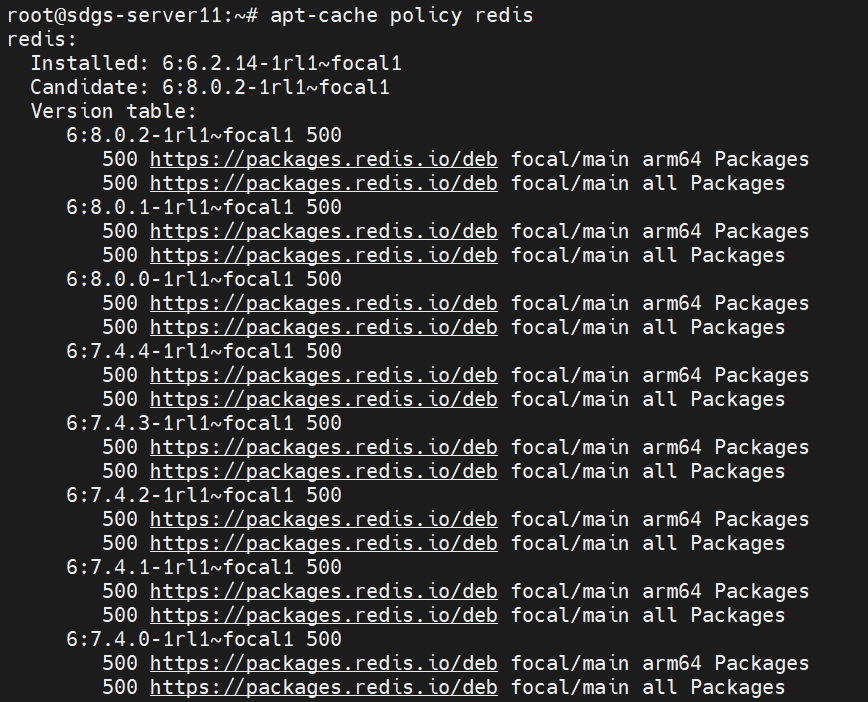Click the Candidate version 6:8.0.2-1rl1~focal1 text

(276, 87)
